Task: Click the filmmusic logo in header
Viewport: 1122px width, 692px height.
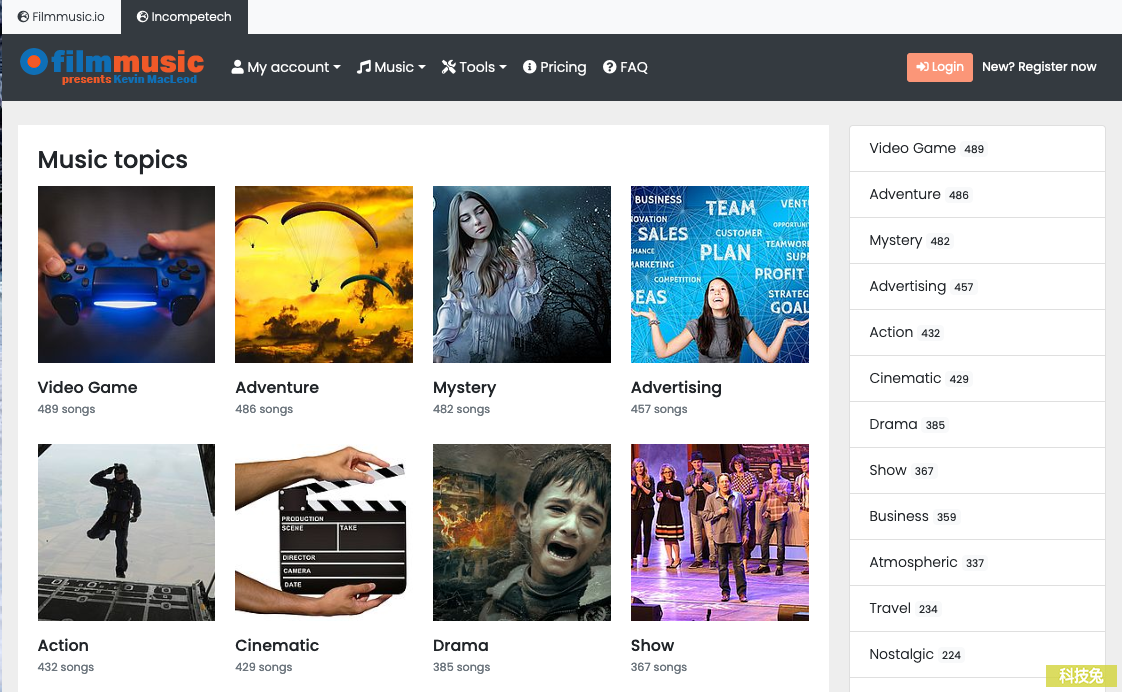Action: point(112,66)
